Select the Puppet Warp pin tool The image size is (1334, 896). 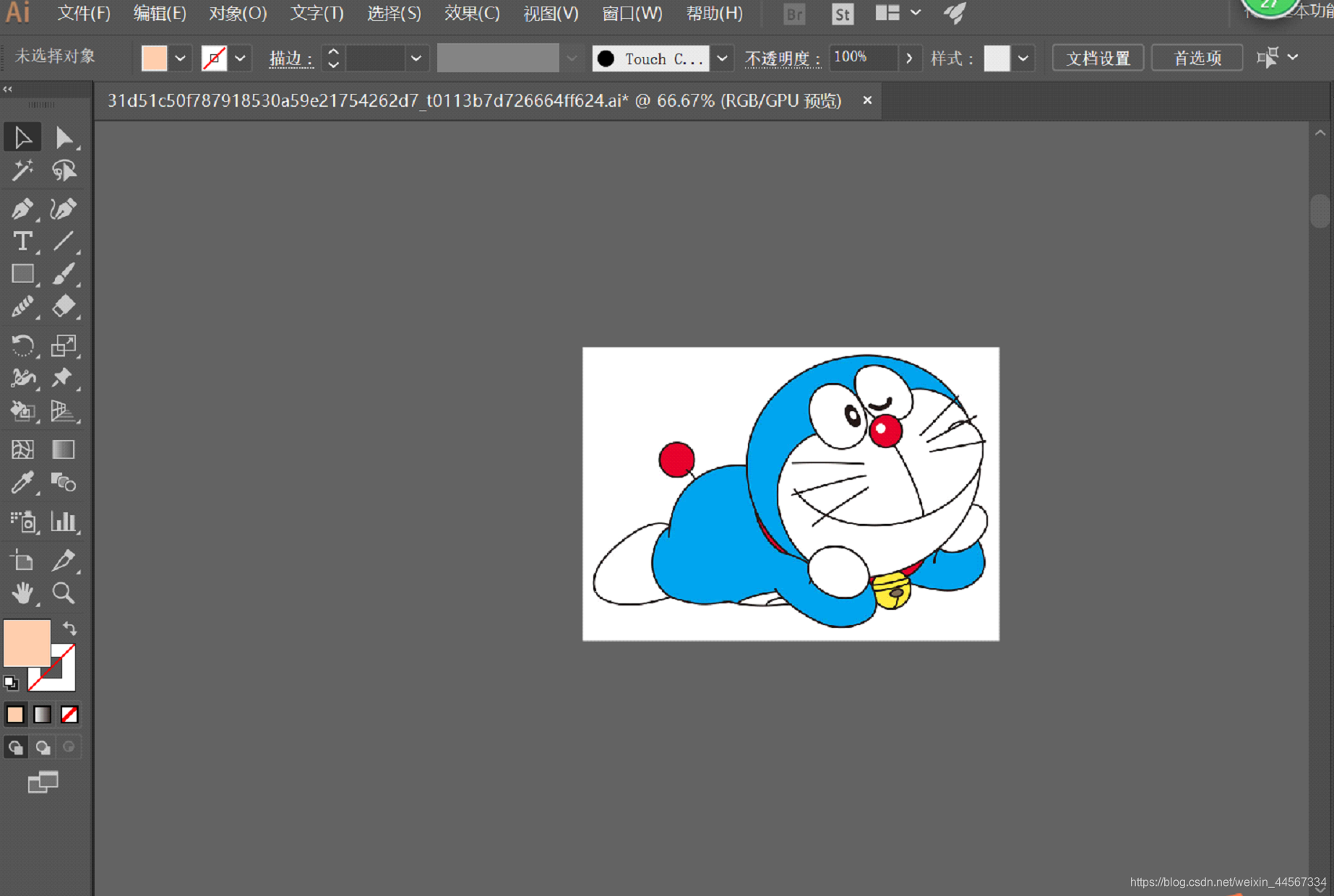tap(64, 378)
